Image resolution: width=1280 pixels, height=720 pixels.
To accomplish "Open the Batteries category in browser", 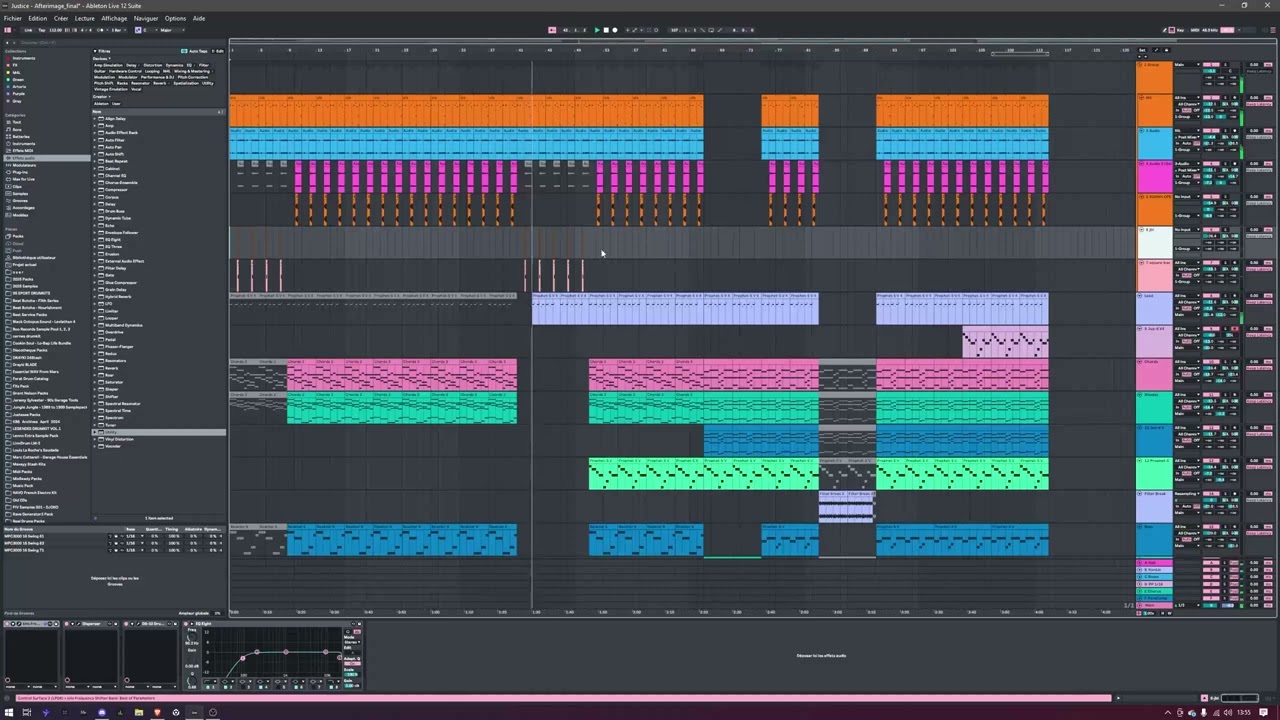I will 21,137.
